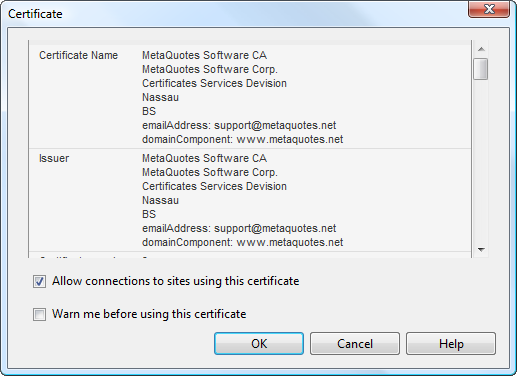This screenshot has height=376, width=517.
Task: Click the certificate list scrollbar thumb
Action: coord(481,69)
